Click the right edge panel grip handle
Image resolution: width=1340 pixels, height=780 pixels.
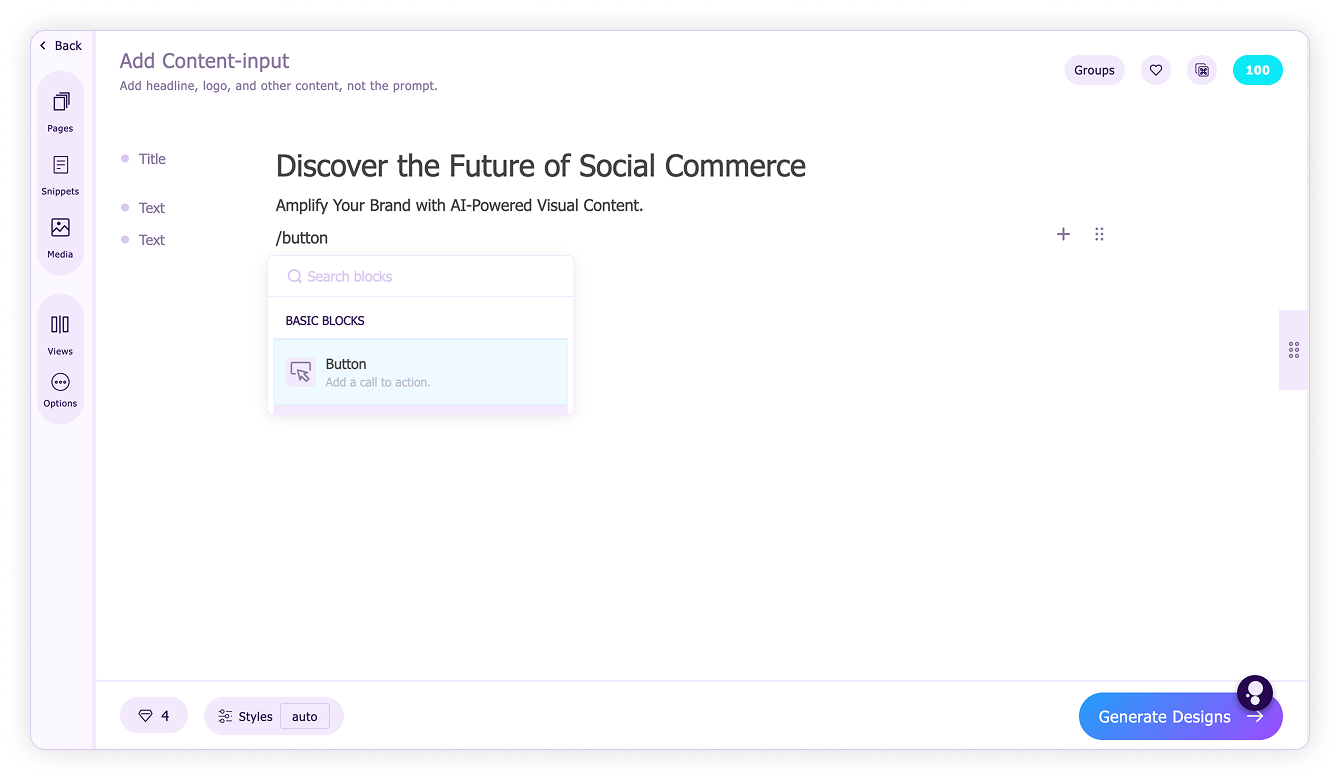coord(1294,350)
